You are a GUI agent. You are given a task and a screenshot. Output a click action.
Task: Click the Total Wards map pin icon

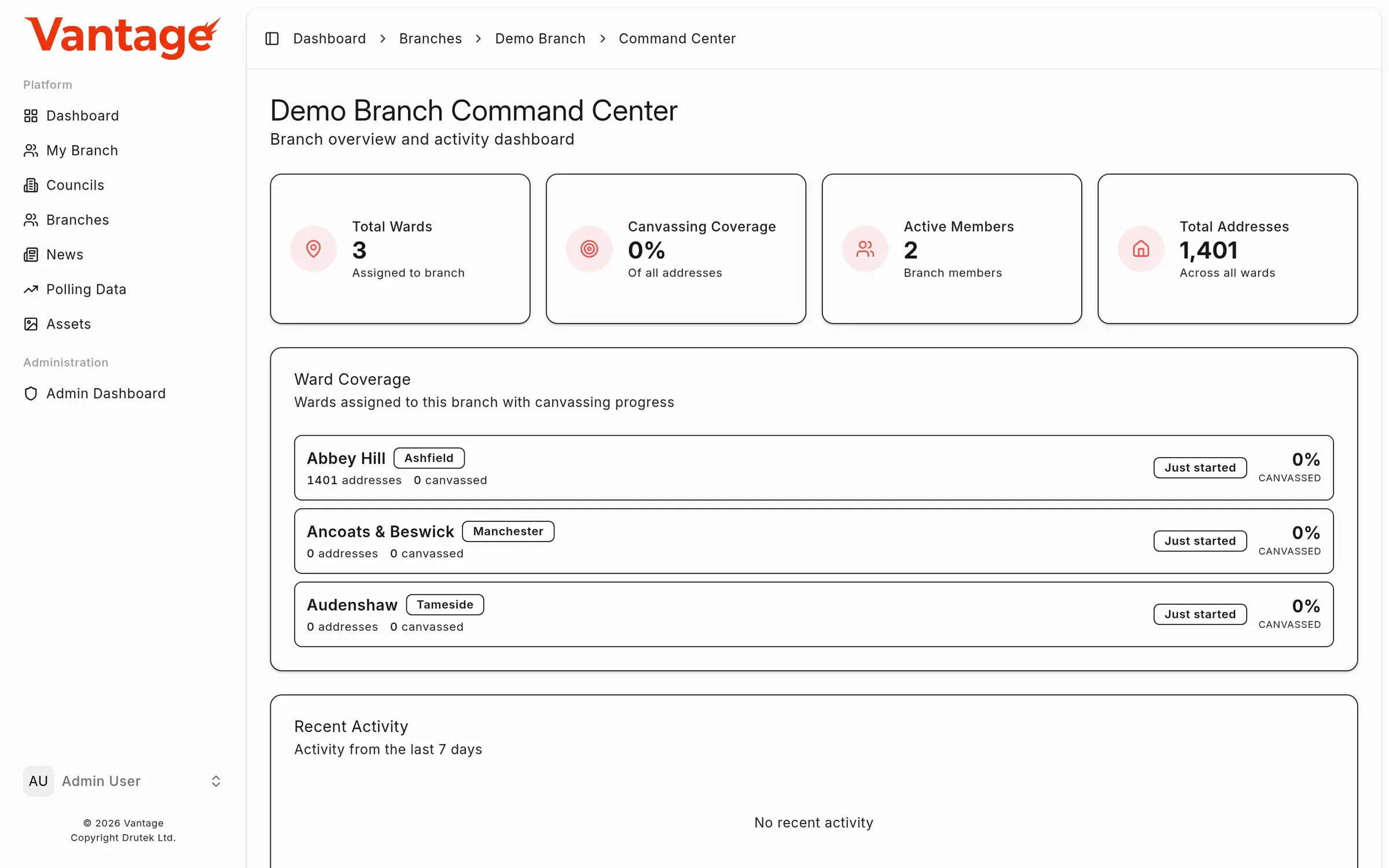click(x=314, y=249)
